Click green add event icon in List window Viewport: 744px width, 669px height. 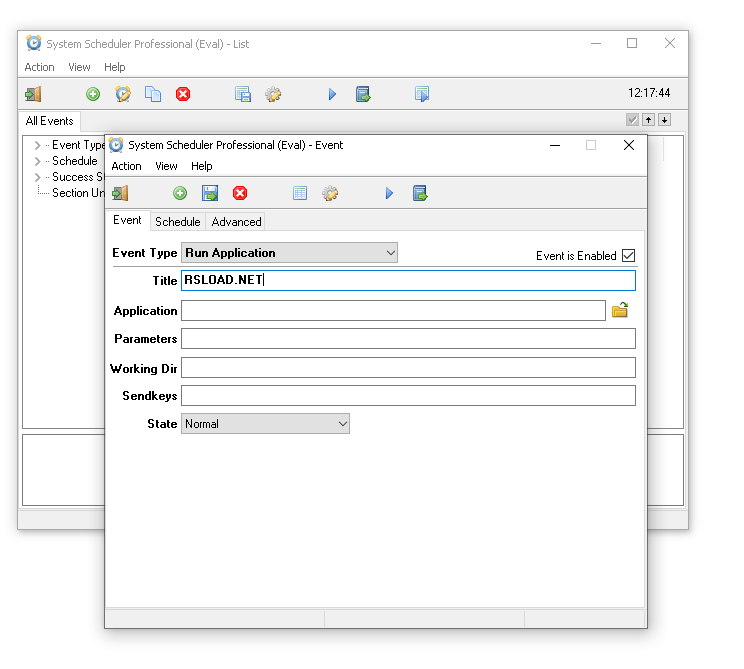(x=93, y=94)
